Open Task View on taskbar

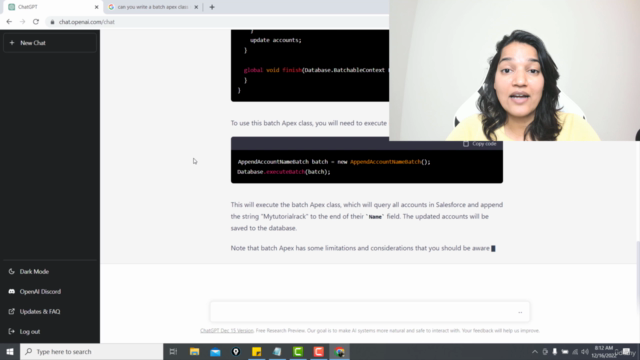click(x=173, y=351)
